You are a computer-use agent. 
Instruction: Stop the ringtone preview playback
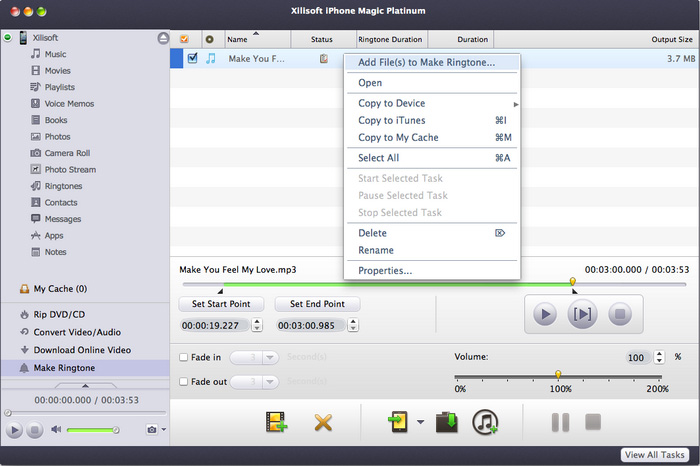click(620, 314)
